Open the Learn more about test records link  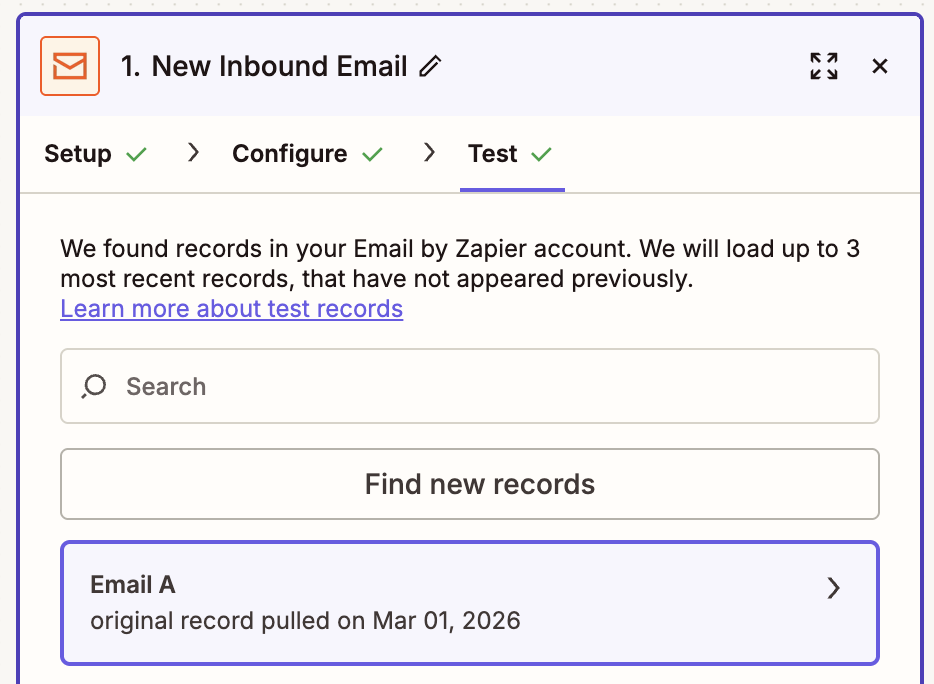point(231,309)
